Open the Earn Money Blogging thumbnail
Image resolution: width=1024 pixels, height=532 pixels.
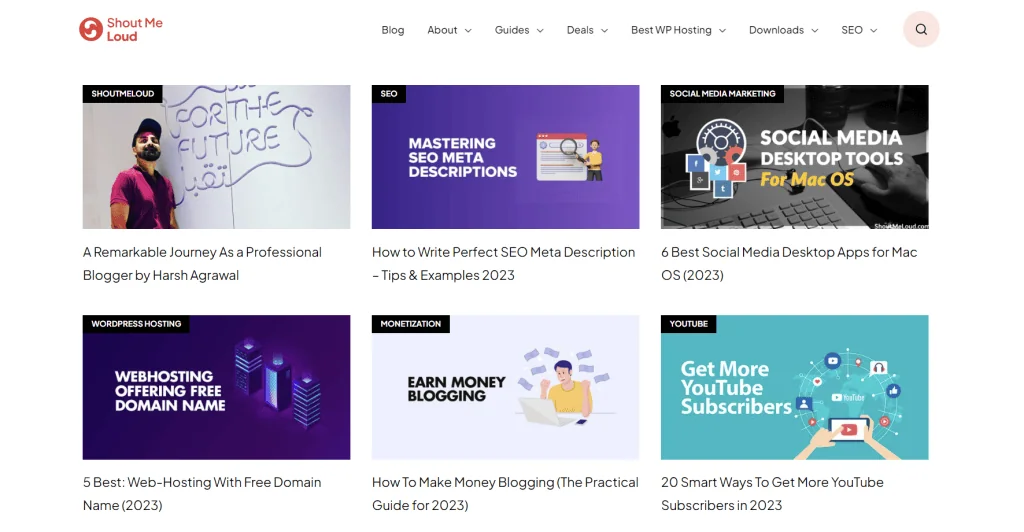click(x=505, y=387)
